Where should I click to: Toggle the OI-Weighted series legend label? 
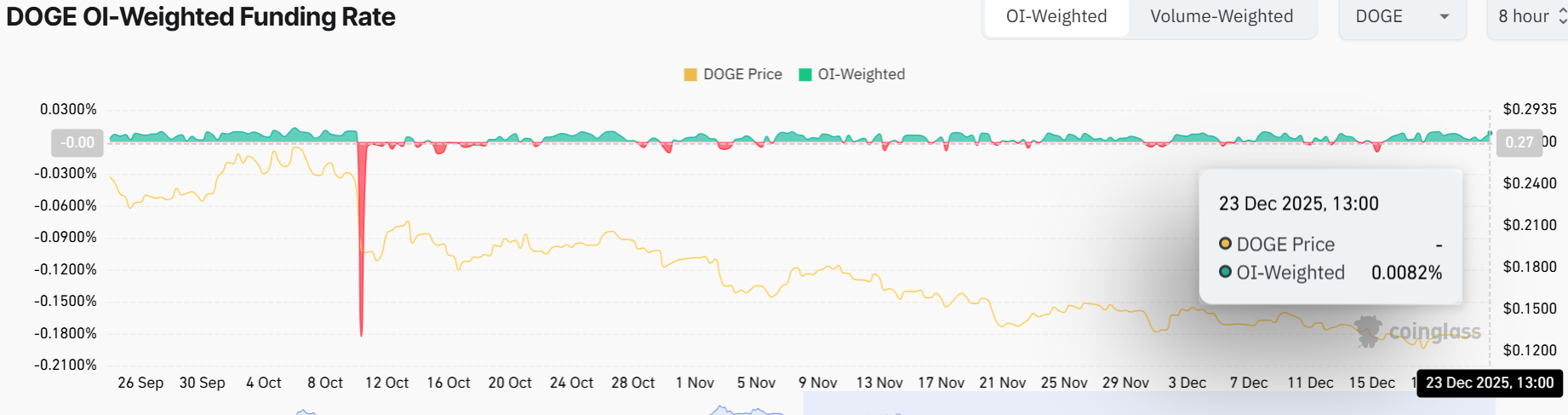(x=861, y=75)
